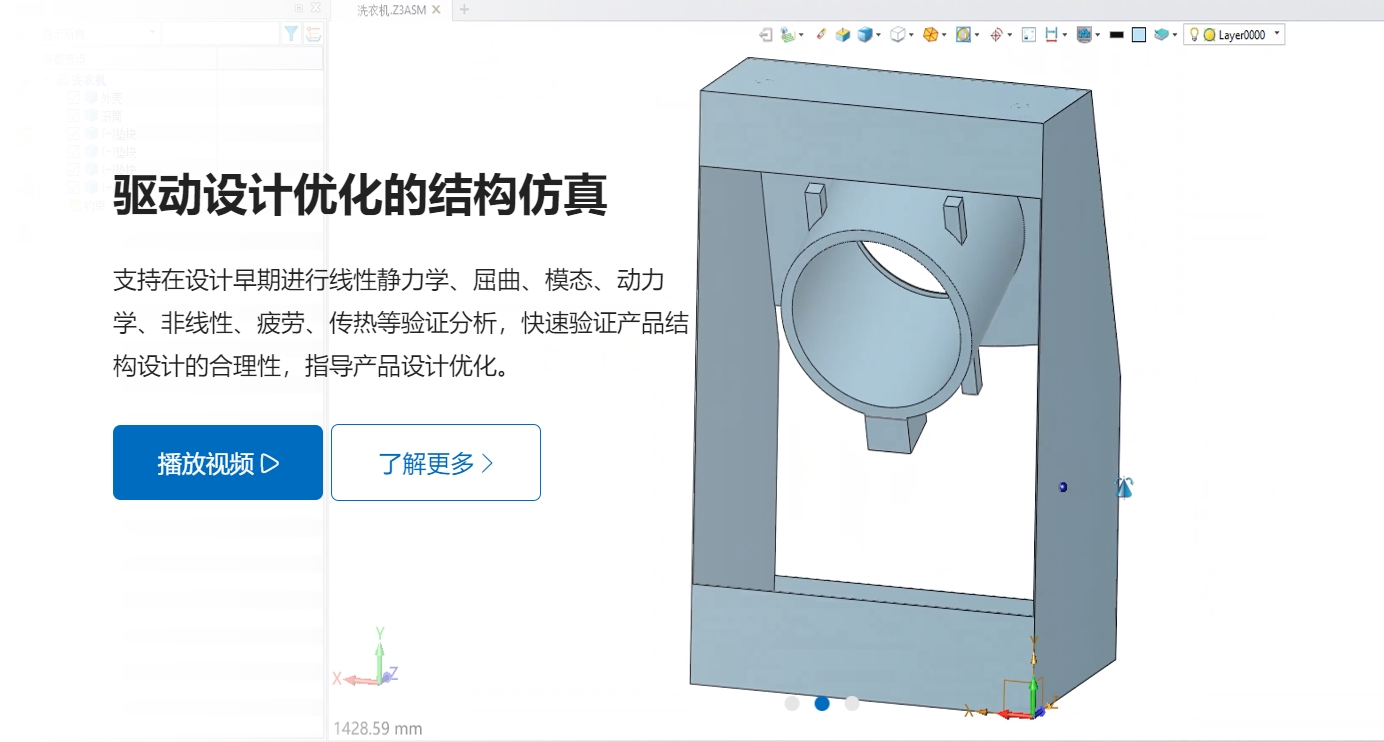The height and width of the screenshot is (742, 1384).
Task: Select the shaded display mode icon
Action: [x=865, y=34]
